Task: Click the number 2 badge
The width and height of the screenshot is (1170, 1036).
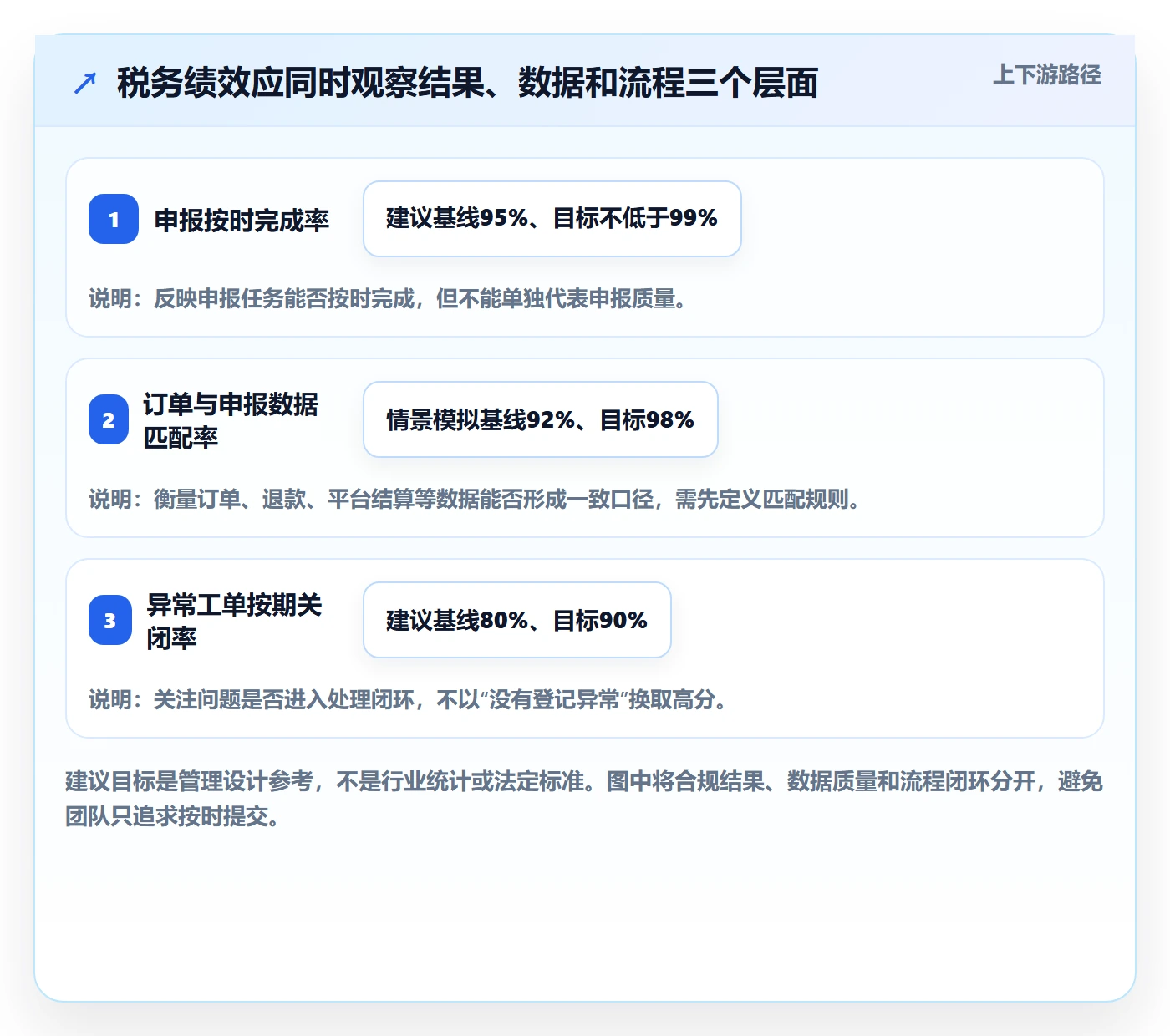Action: pyautogui.click(x=109, y=419)
